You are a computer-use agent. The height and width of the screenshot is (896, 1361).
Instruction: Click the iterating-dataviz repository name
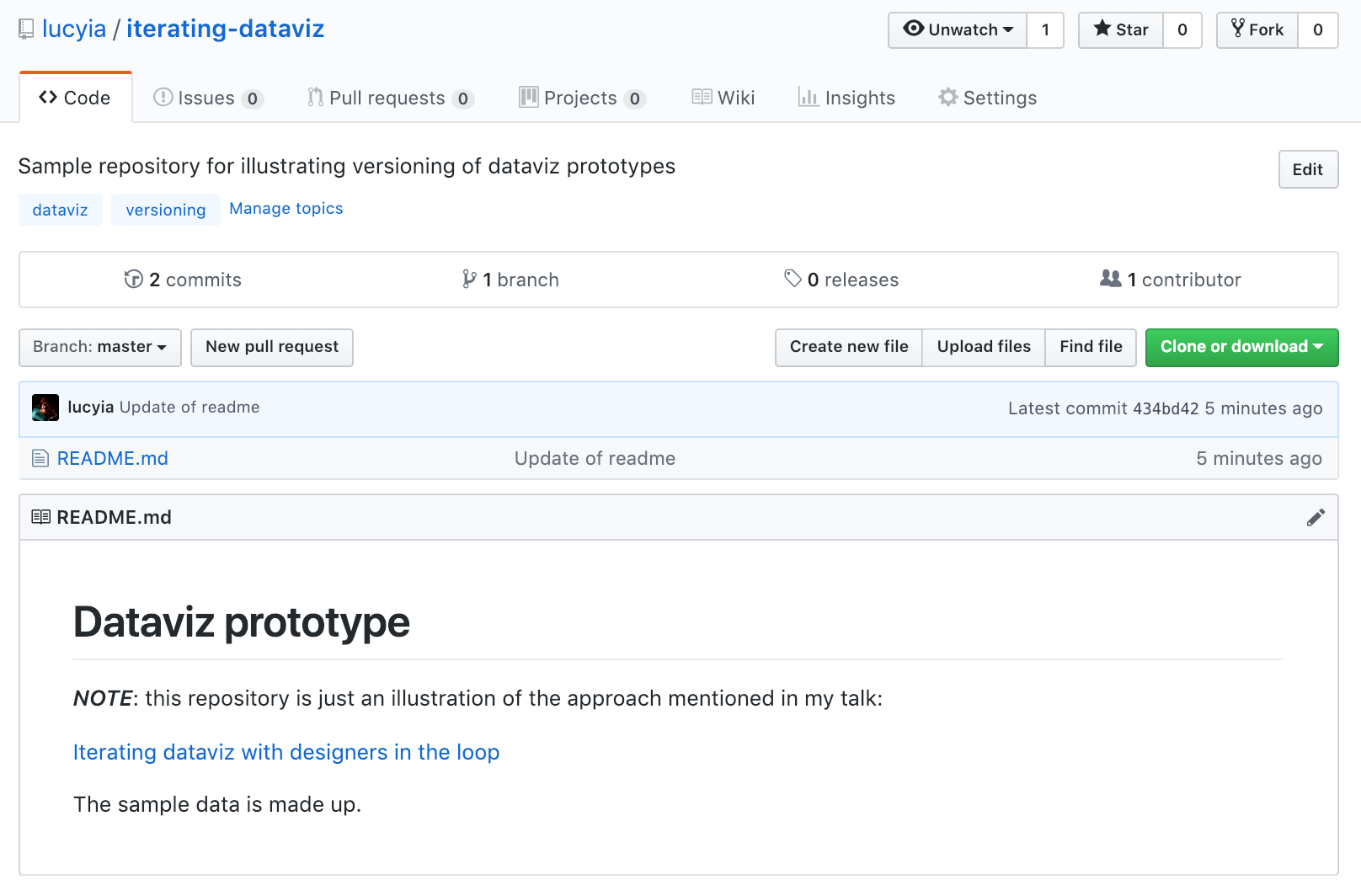(225, 29)
